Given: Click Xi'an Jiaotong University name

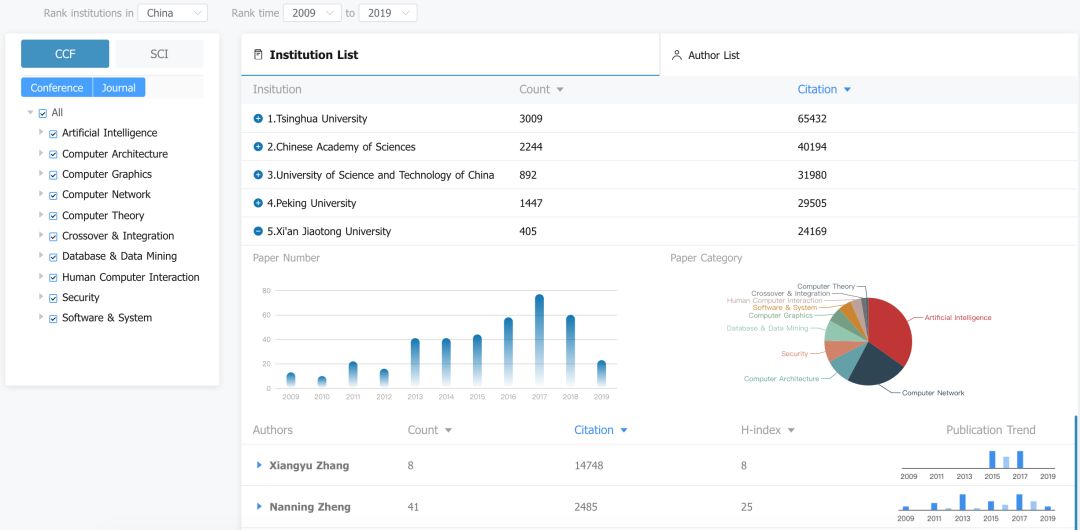Looking at the screenshot, I should (329, 232).
